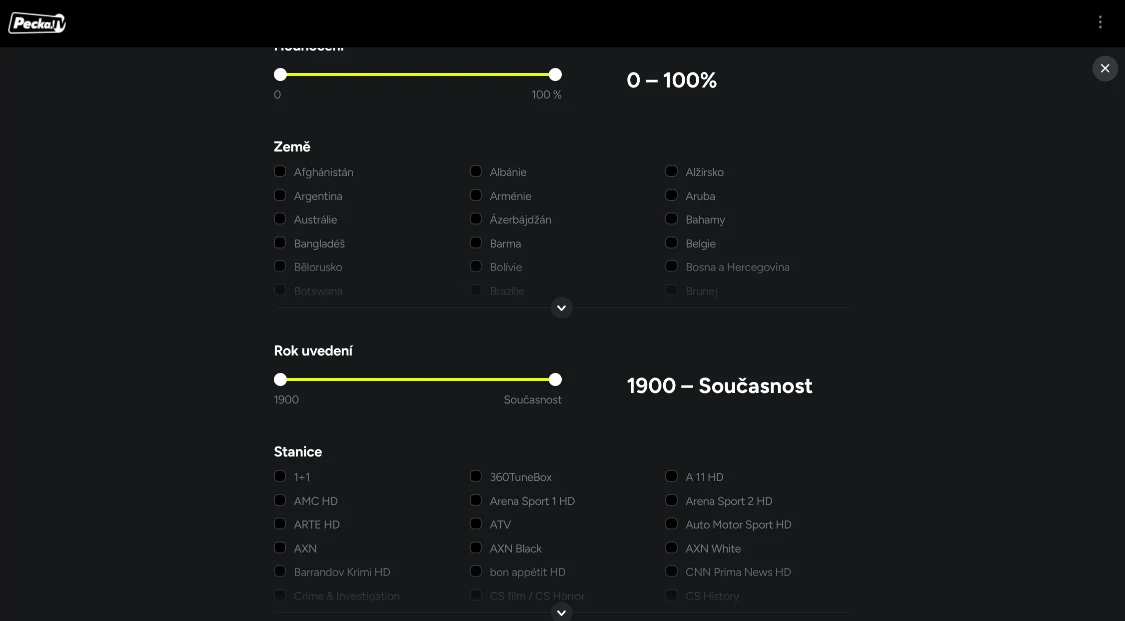Click the Současnost year slider handle
Image resolution: width=1125 pixels, height=621 pixels.
(555, 379)
